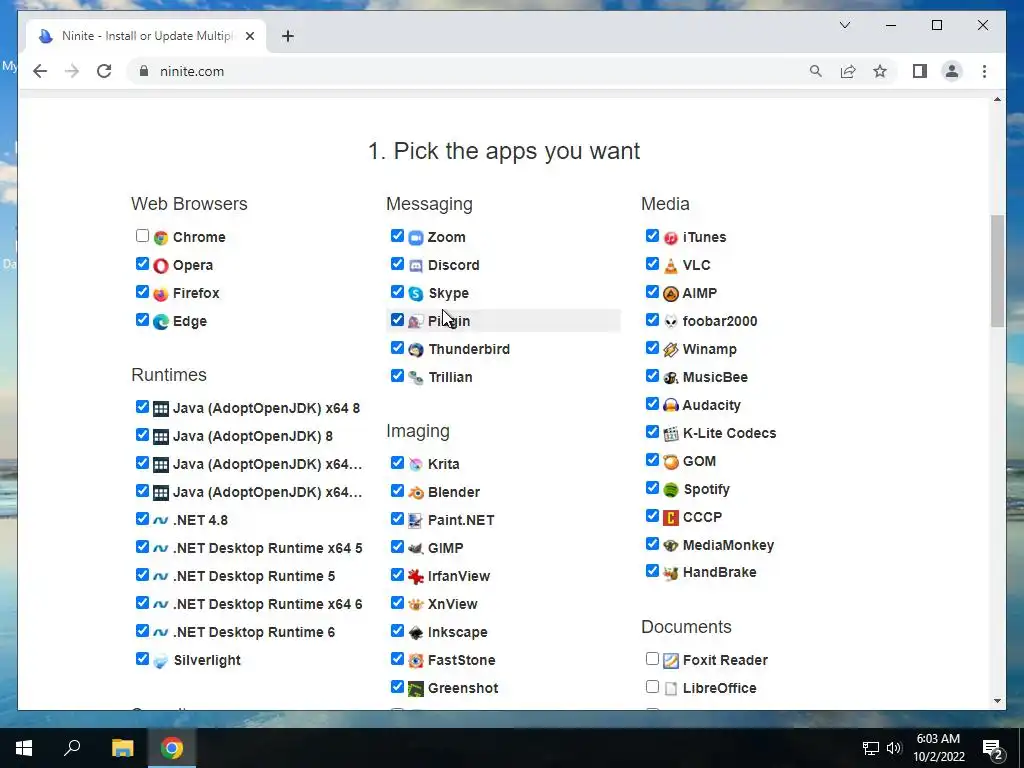
Task: Uncheck the Java (AdoptOpenJDK) x64 8 checkbox
Action: click(x=142, y=407)
